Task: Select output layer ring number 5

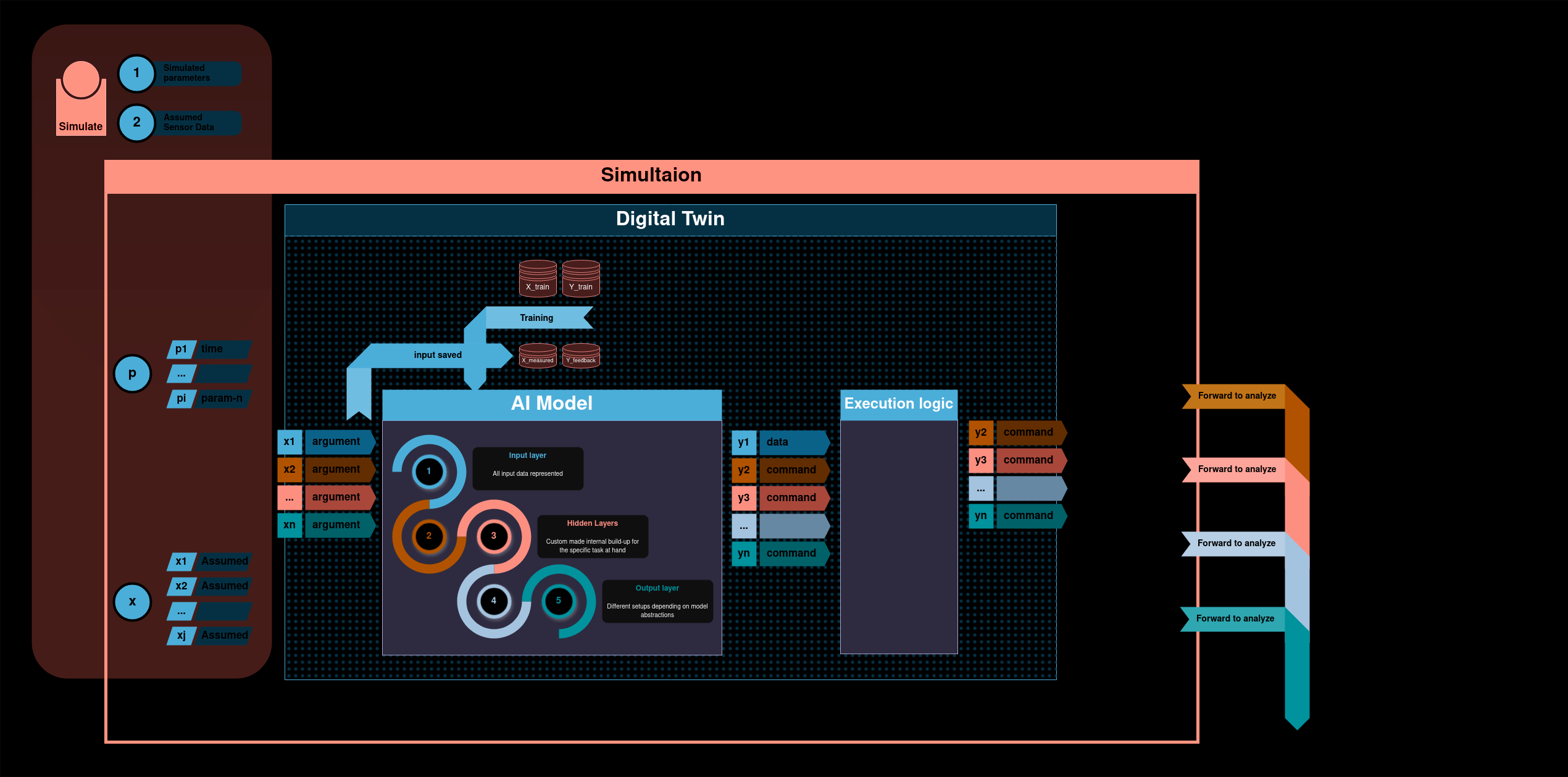Action: point(558,600)
